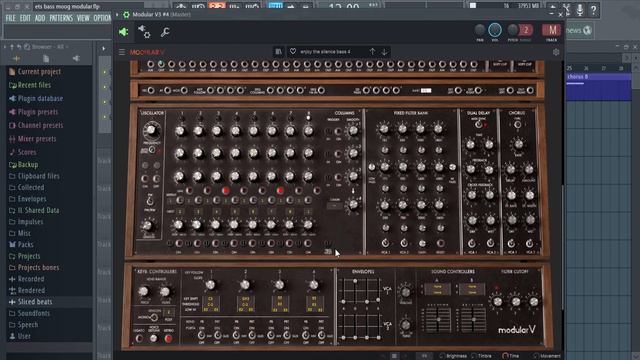Open the VIEW menu
Image resolution: width=640 pixels, height=360 pixels.
(x=83, y=18)
